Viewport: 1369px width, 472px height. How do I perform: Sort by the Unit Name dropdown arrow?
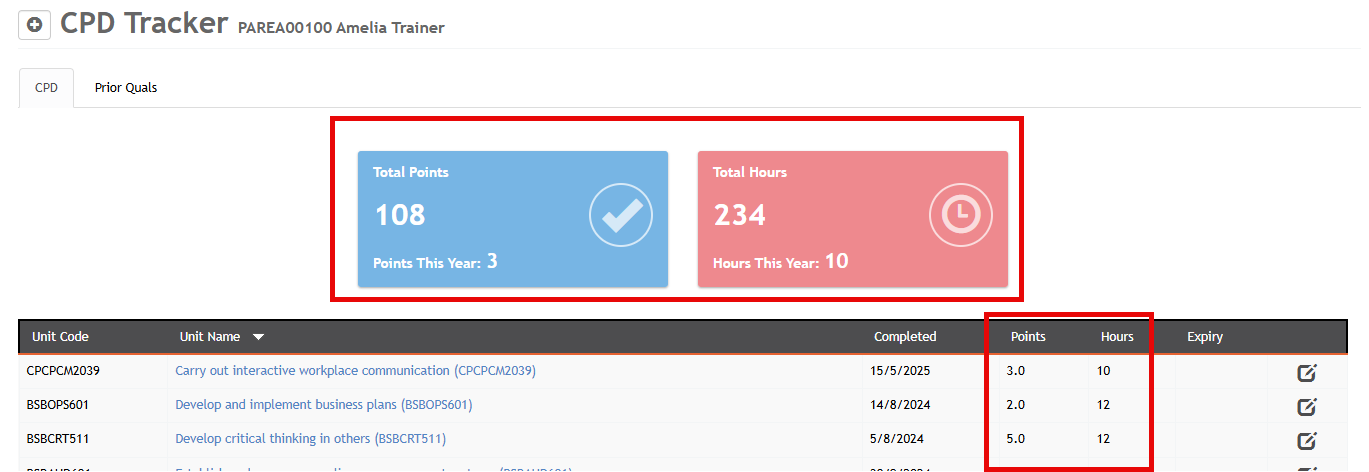[258, 337]
